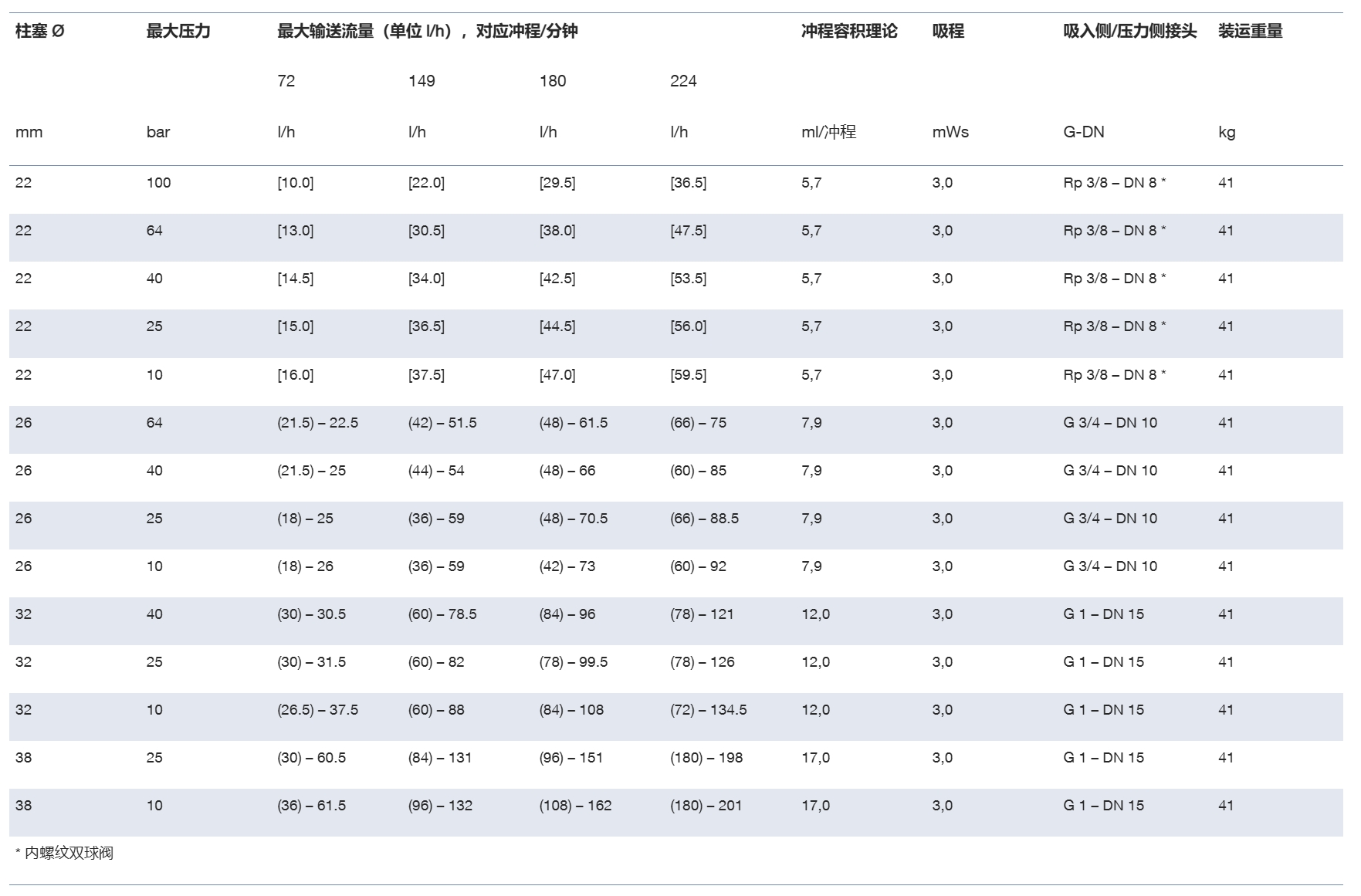Screen dimensions: 1361x896
Task: Click the mWs unit label
Action: click(950, 132)
